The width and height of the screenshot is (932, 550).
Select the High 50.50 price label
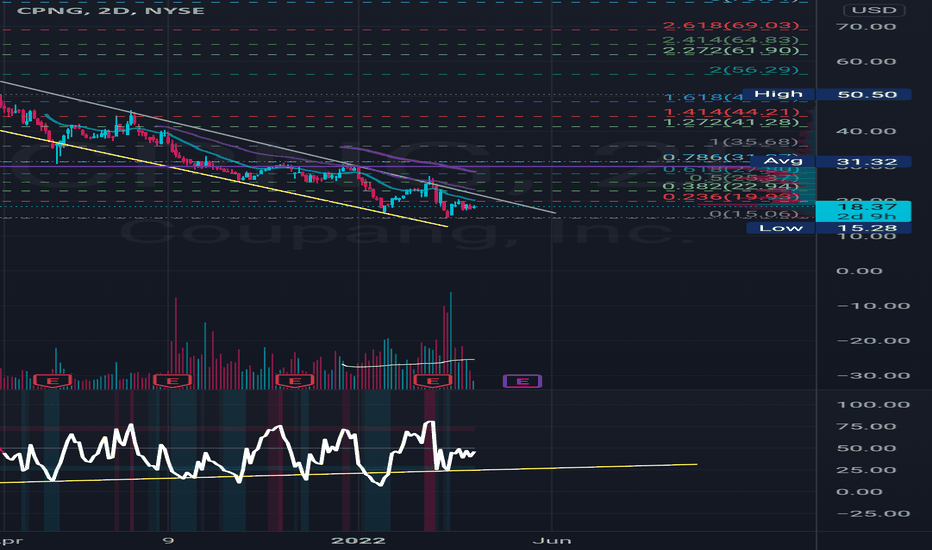pyautogui.click(x=827, y=95)
